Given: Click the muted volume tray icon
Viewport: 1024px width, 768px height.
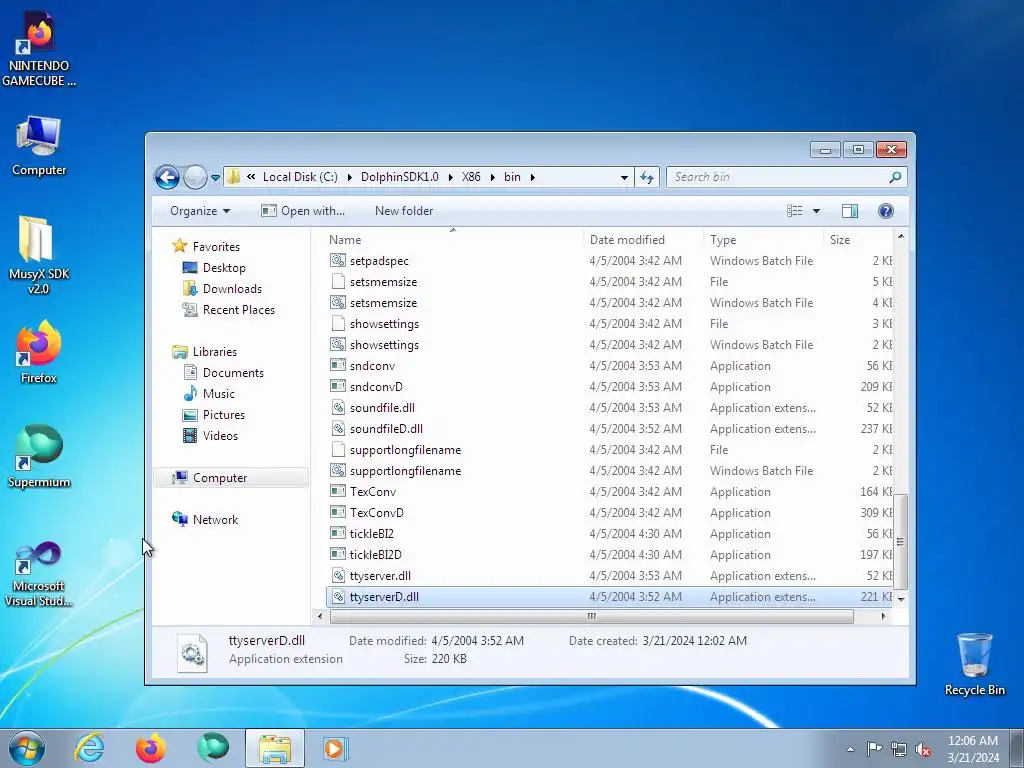Looking at the screenshot, I should (923, 749).
